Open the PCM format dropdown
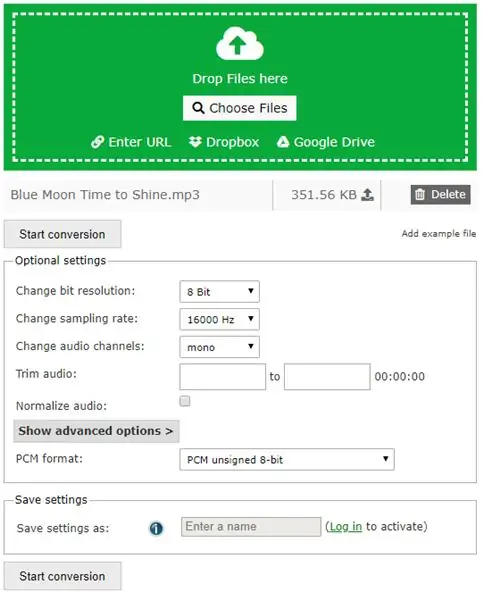 click(x=287, y=459)
